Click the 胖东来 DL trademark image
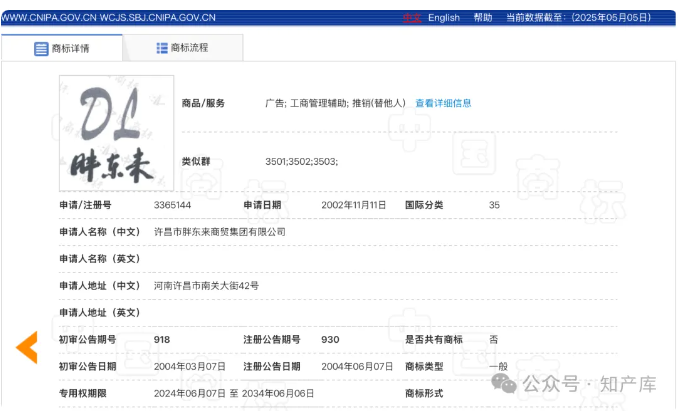686x420 pixels. (116, 133)
